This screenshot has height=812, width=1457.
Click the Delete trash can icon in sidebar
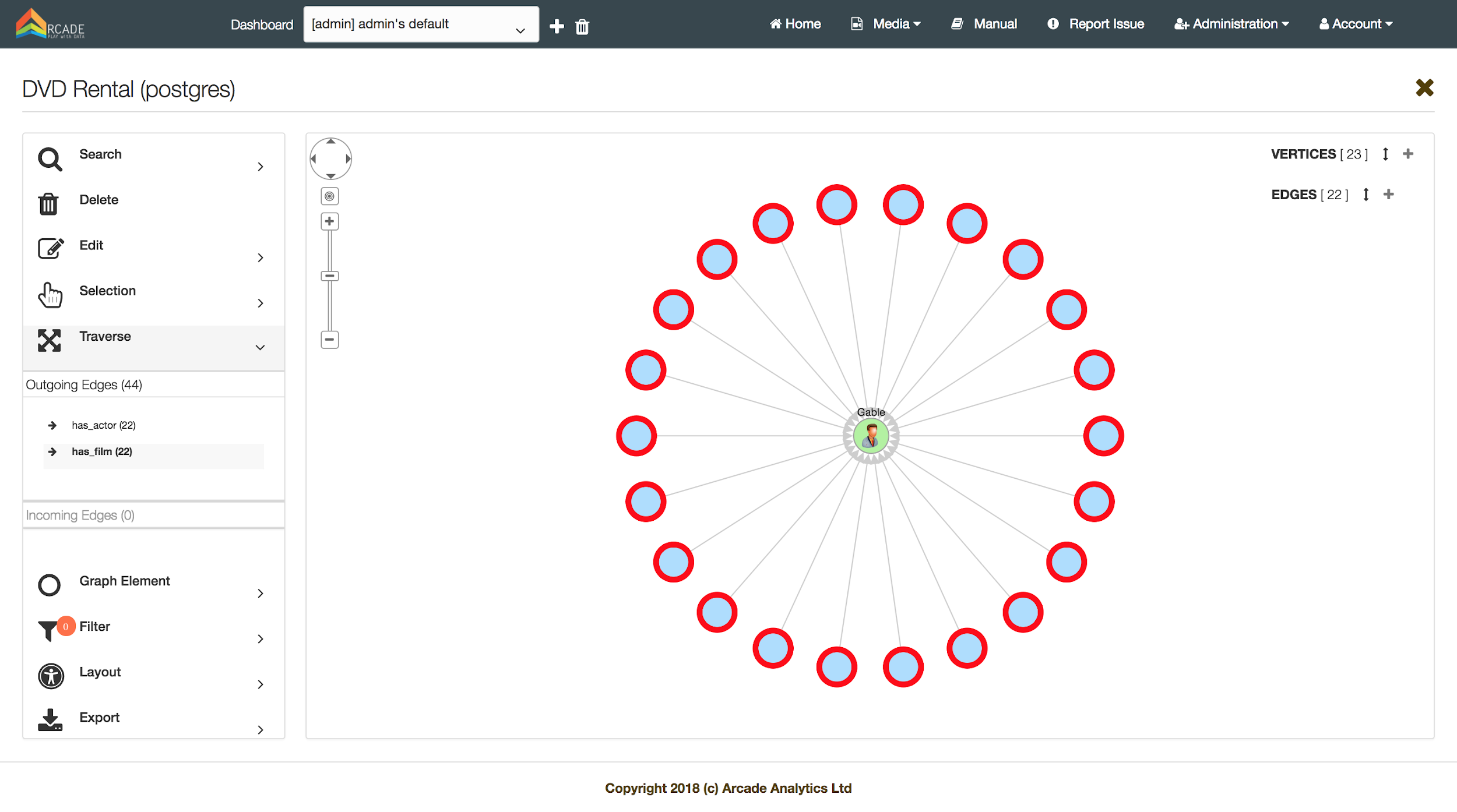48,204
